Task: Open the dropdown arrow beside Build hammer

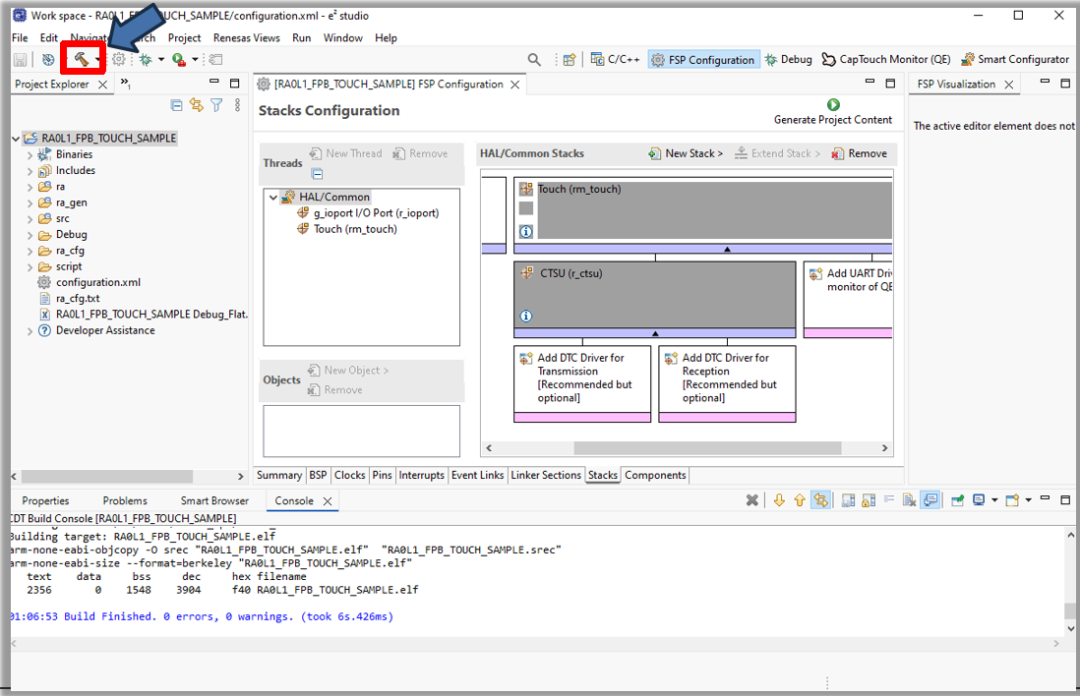Action: [x=97, y=60]
